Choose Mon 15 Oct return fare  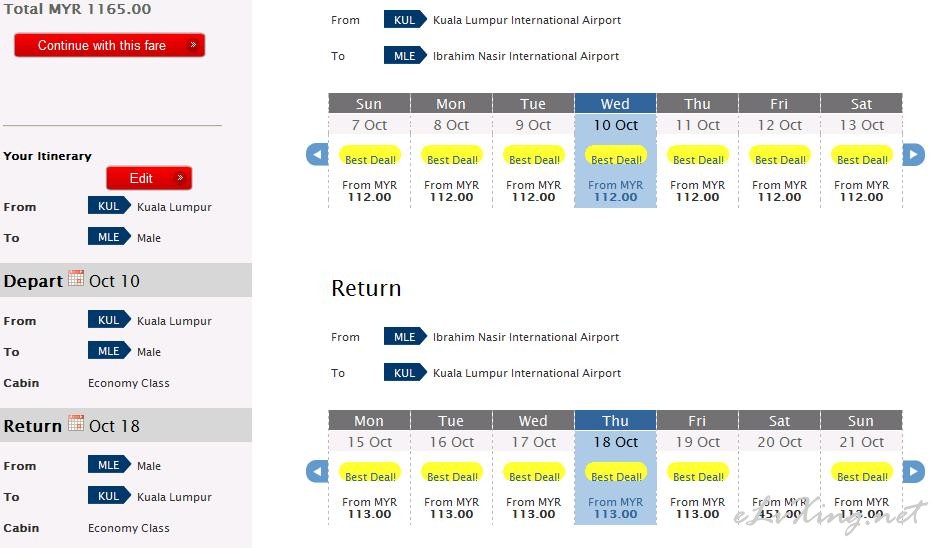tap(369, 508)
